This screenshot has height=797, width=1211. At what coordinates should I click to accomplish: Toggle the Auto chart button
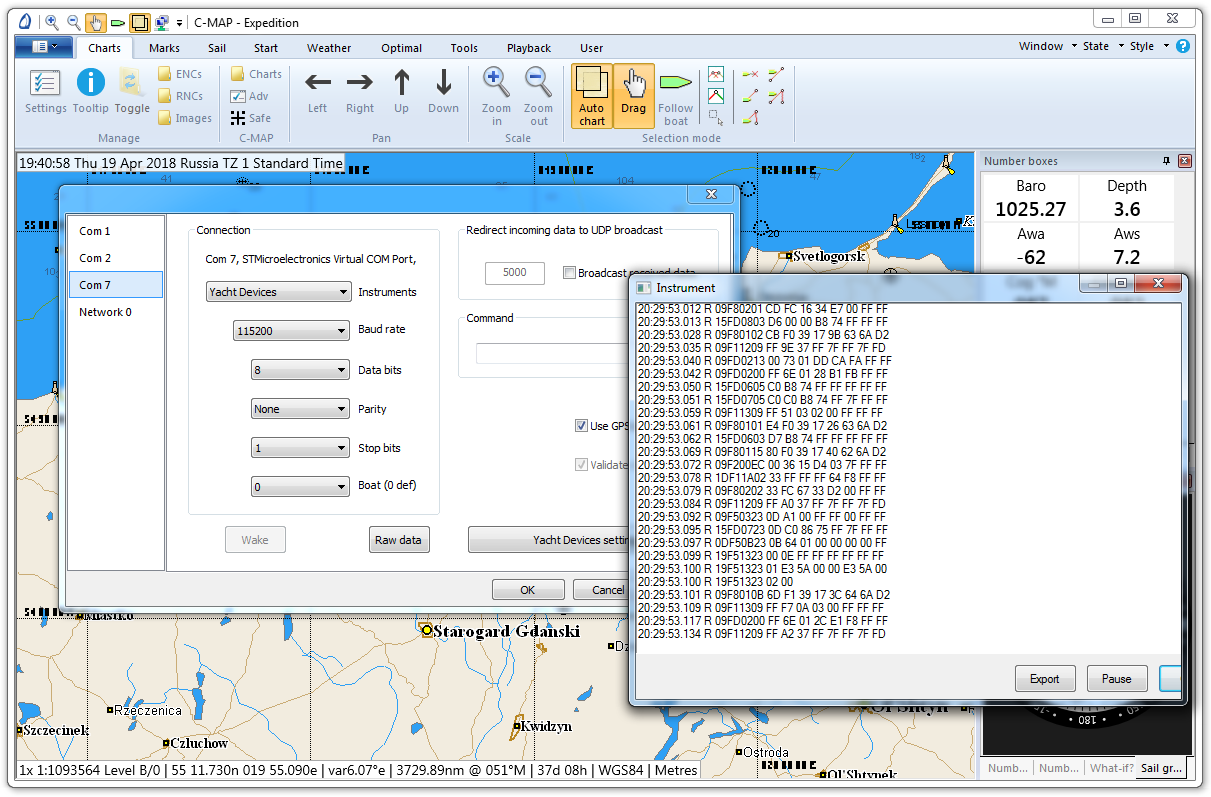tap(592, 96)
